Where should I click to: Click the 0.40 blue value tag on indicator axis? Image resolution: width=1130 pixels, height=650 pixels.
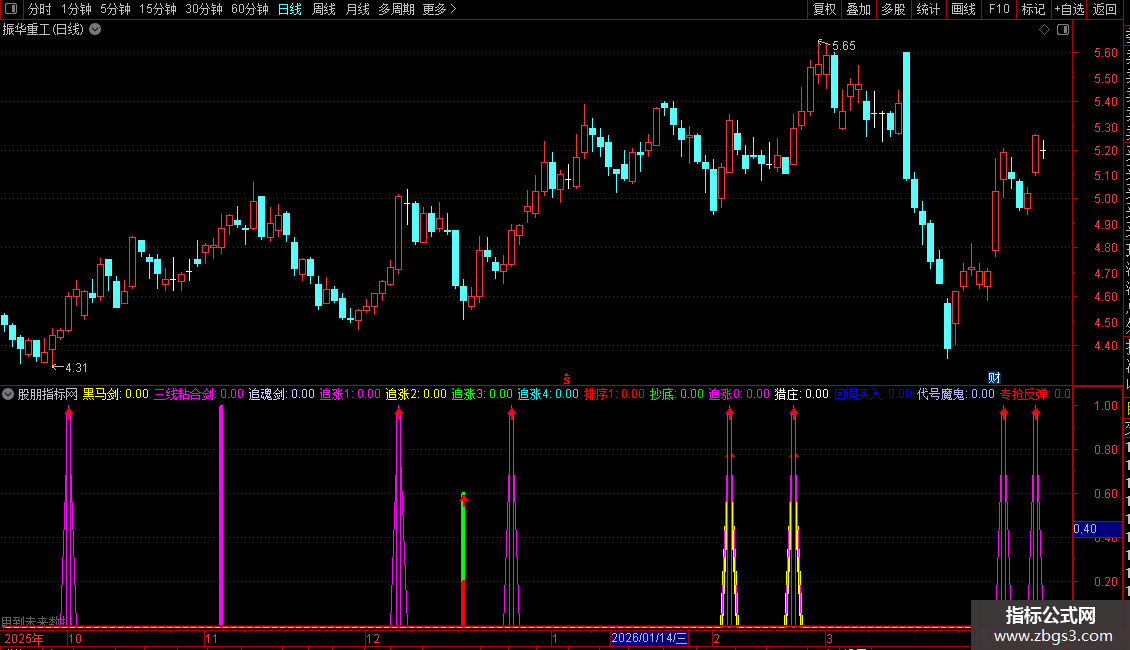(x=1098, y=529)
